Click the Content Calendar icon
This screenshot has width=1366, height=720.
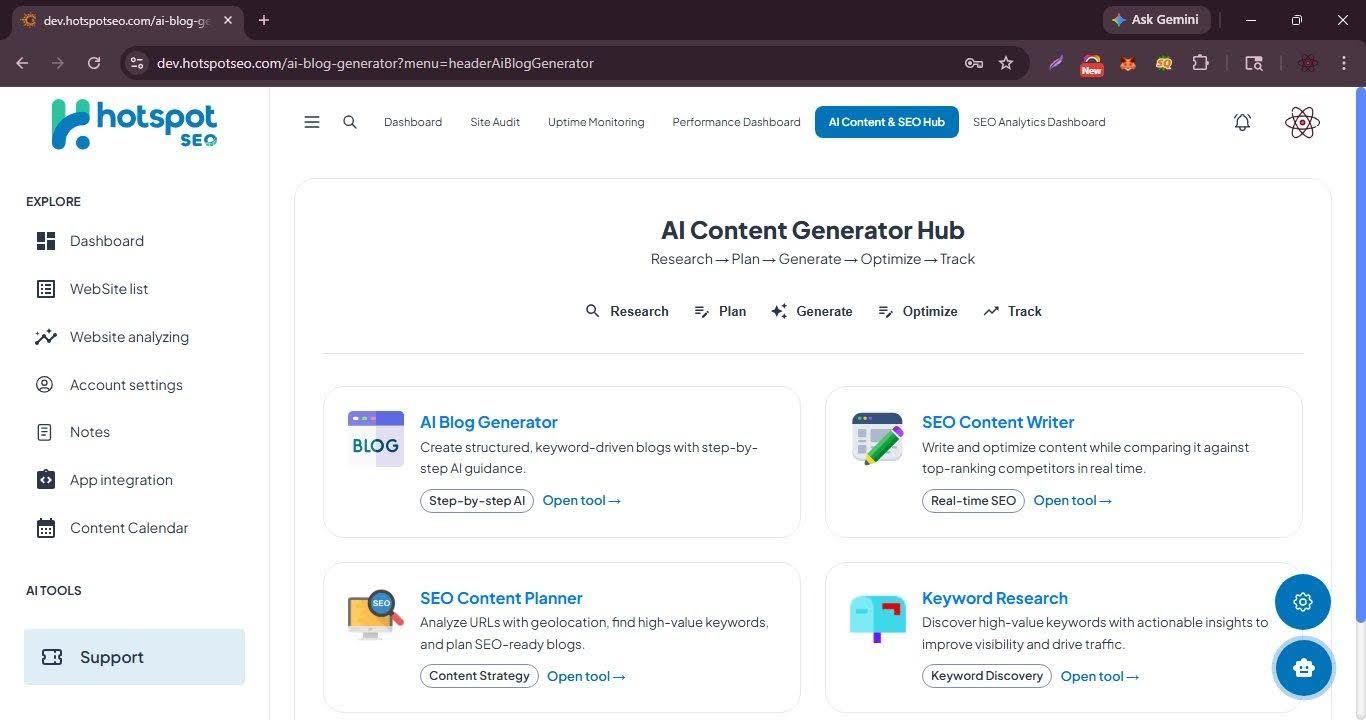click(x=46, y=528)
